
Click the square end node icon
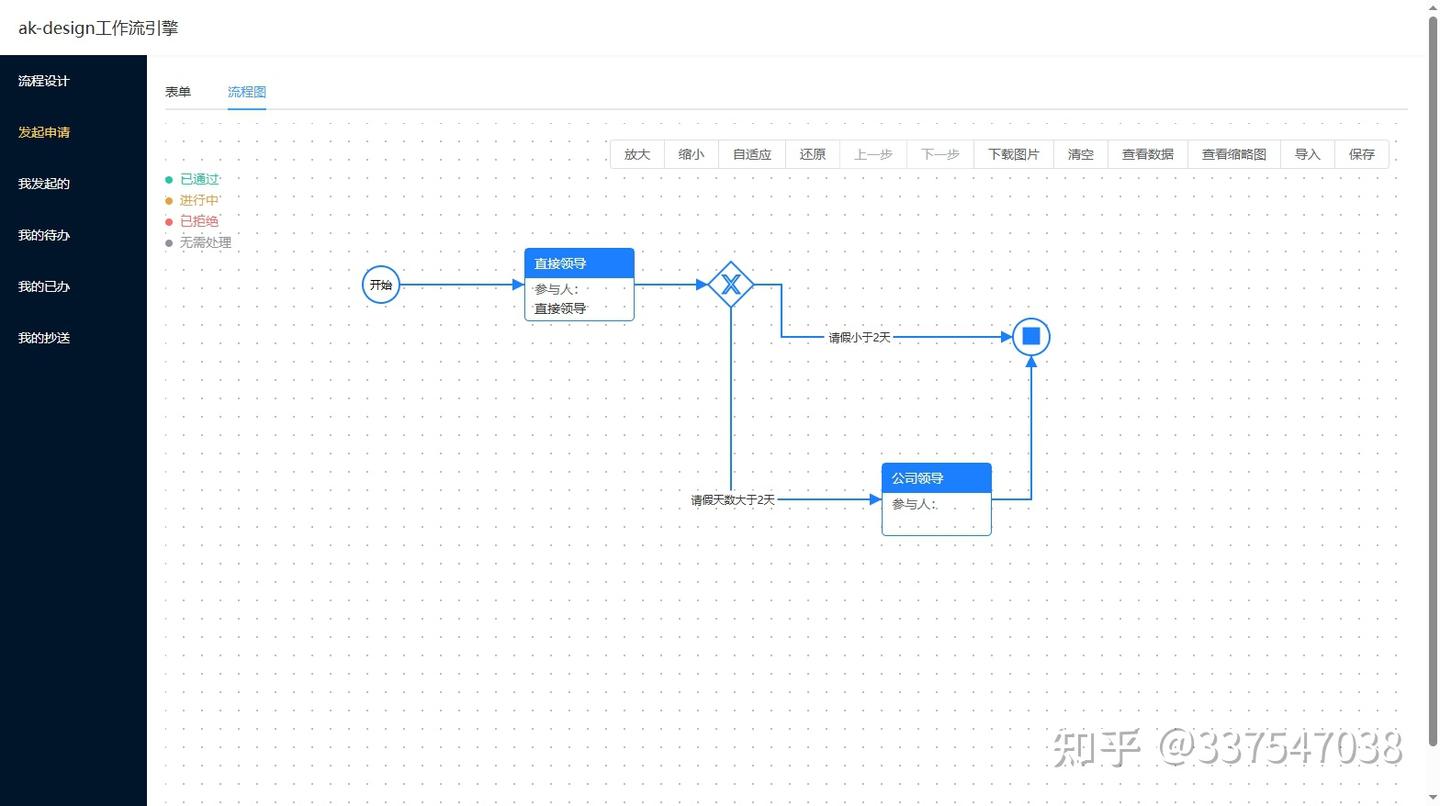(x=1030, y=336)
